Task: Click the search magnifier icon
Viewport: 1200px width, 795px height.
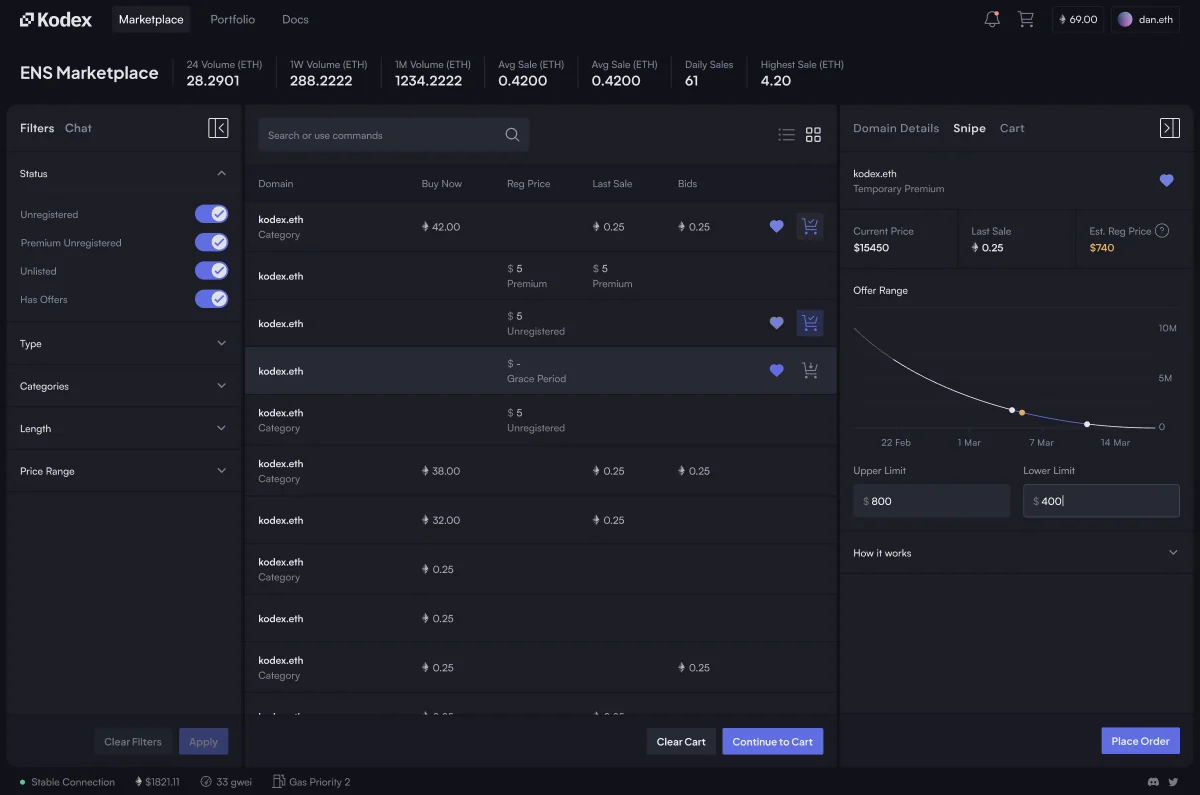Action: (x=512, y=135)
